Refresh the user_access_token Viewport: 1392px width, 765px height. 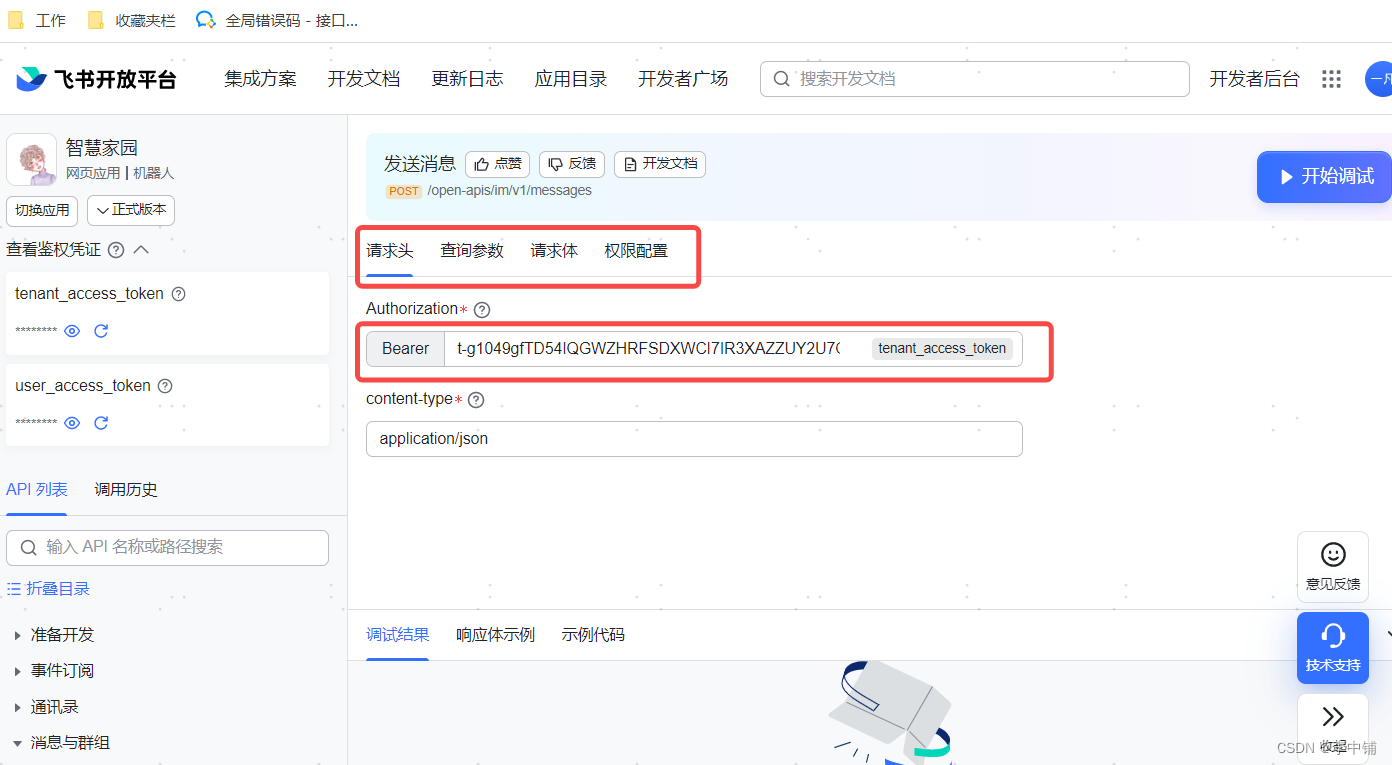pos(101,423)
